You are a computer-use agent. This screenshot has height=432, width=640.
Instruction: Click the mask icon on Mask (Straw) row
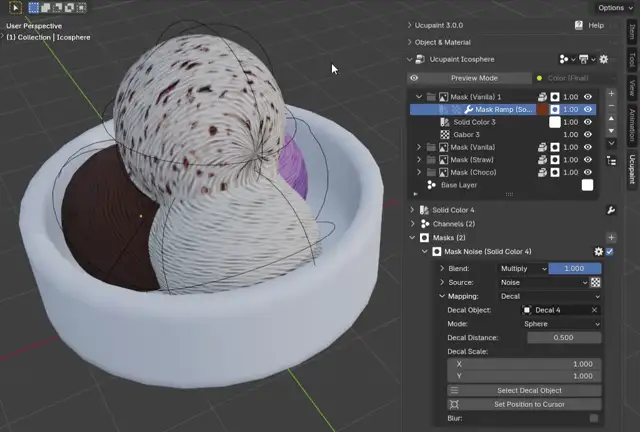coord(555,160)
